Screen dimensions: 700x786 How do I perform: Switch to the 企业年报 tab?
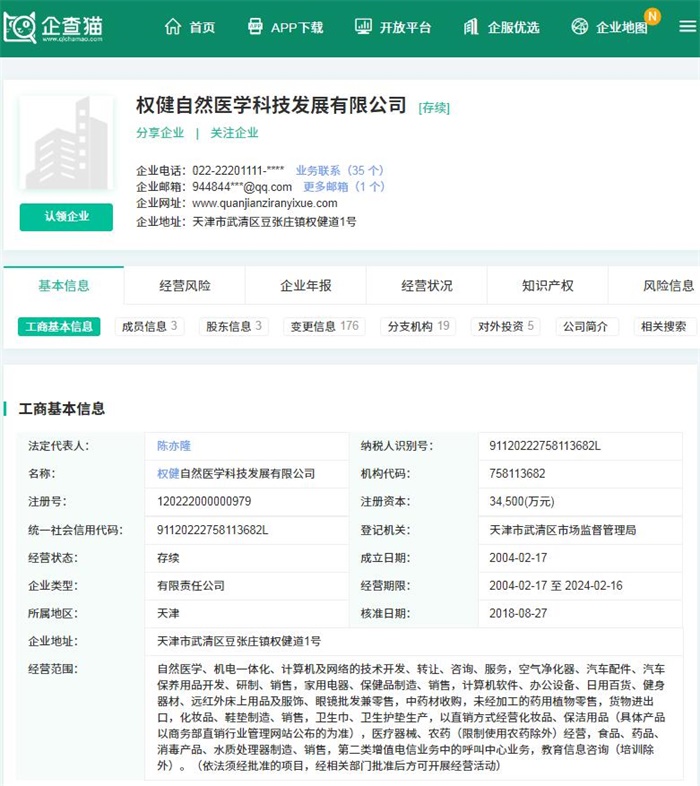click(x=306, y=285)
